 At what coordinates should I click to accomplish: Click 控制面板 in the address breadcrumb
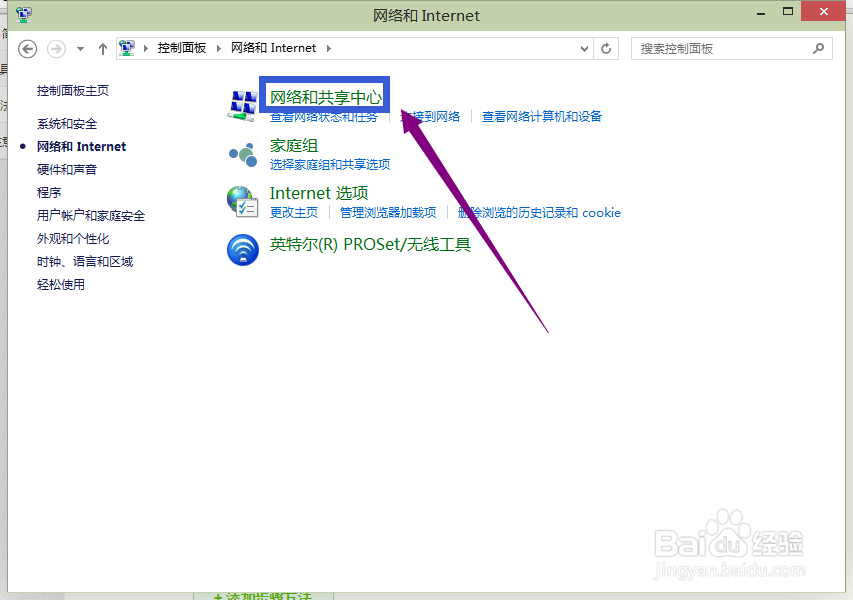coord(182,48)
